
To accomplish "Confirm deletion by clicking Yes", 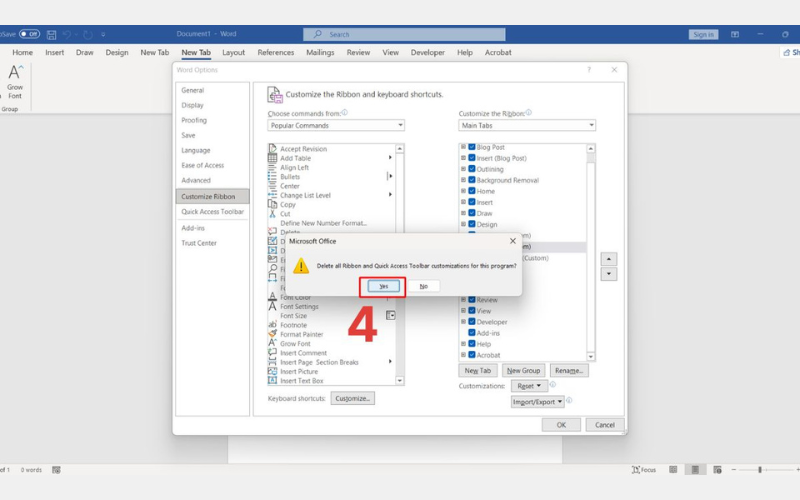I will 383,286.
